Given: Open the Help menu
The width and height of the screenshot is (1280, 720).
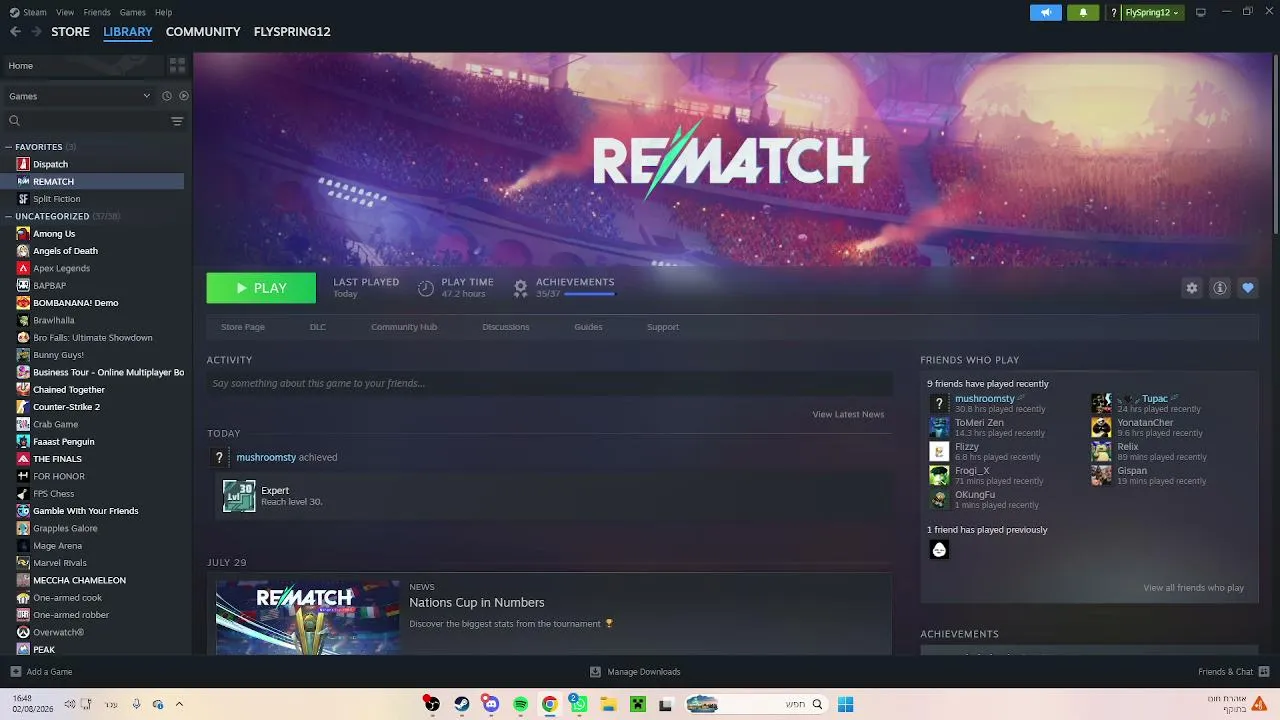Looking at the screenshot, I should click(x=163, y=13).
